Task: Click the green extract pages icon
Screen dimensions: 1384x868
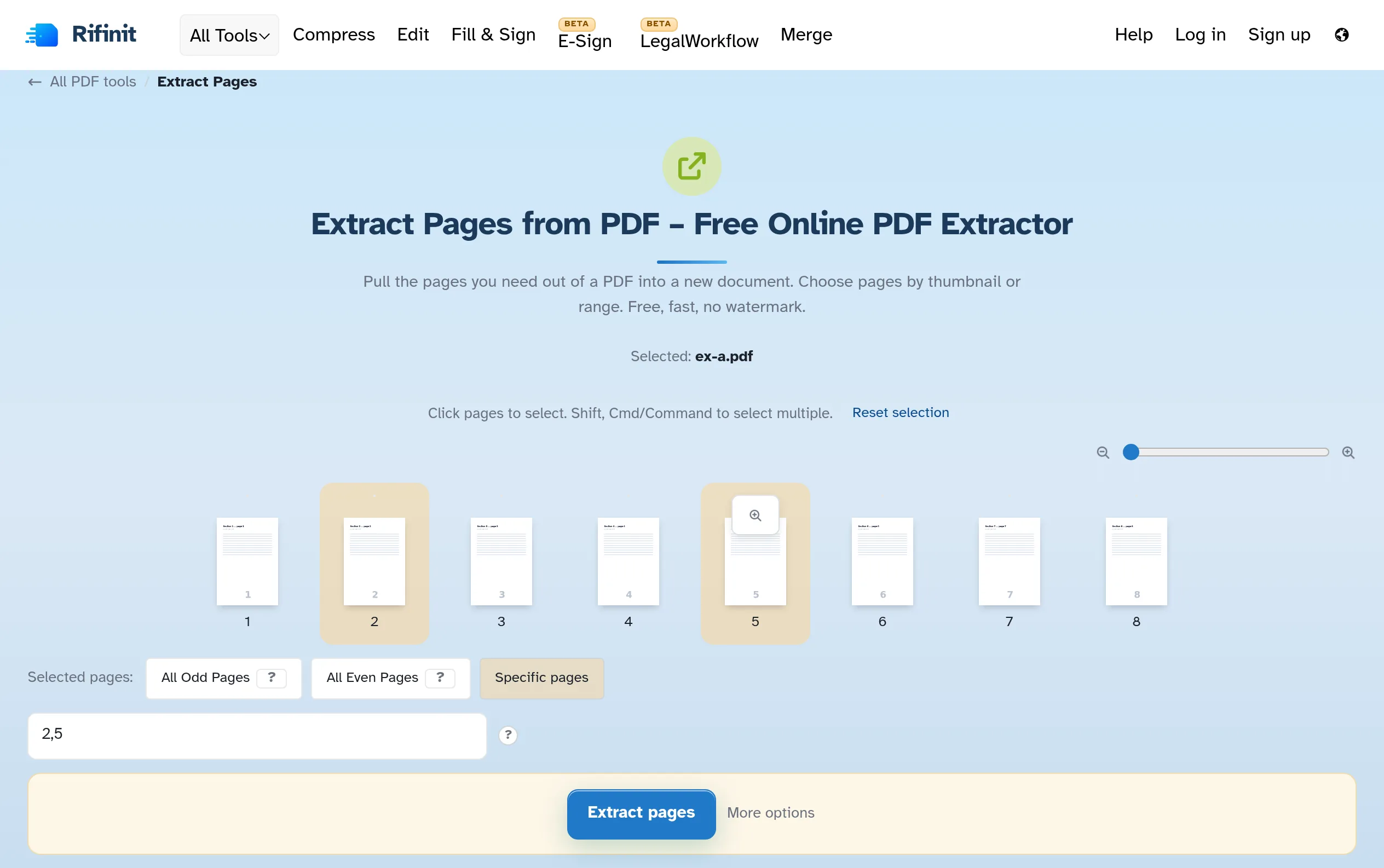Action: (x=691, y=166)
